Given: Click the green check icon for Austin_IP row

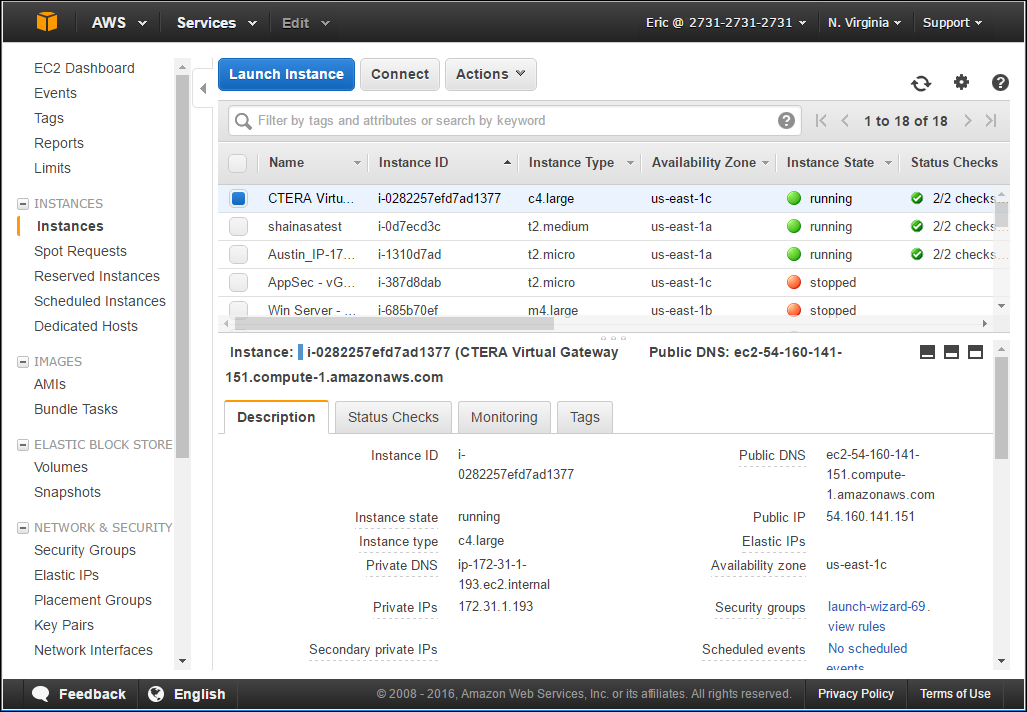Looking at the screenshot, I should tap(917, 254).
